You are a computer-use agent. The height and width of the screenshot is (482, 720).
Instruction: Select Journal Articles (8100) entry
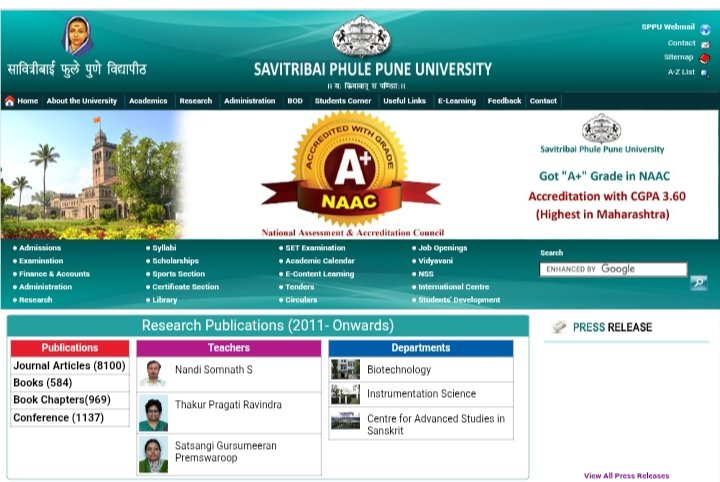pos(69,365)
